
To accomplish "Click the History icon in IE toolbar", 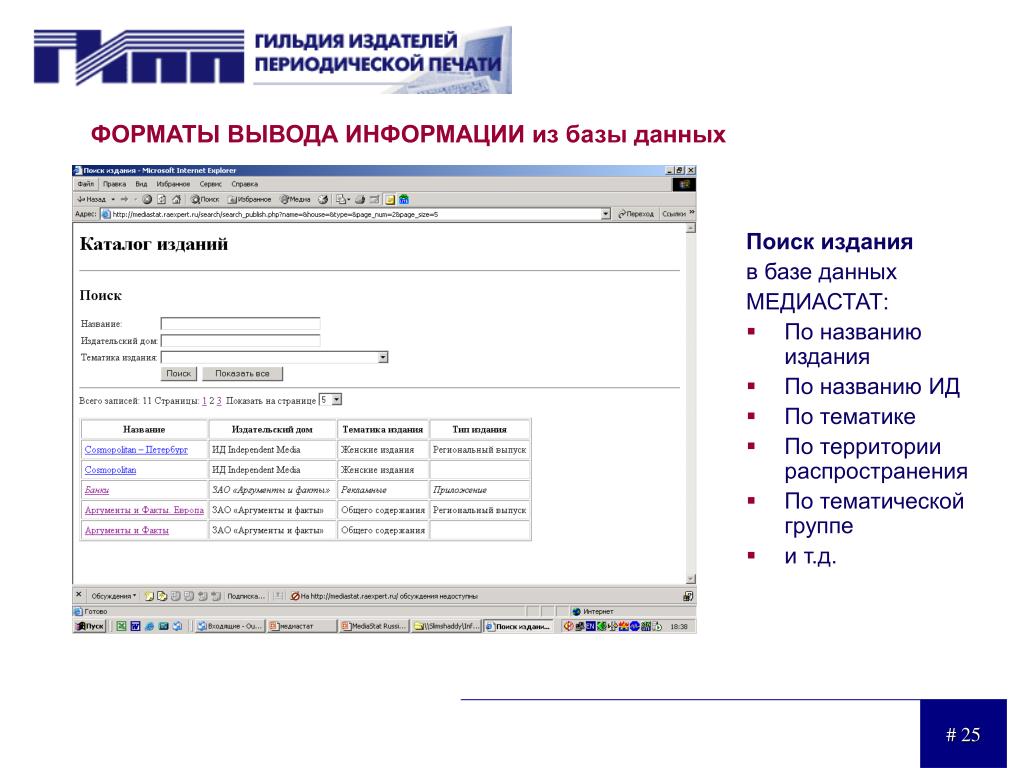I will tap(323, 199).
